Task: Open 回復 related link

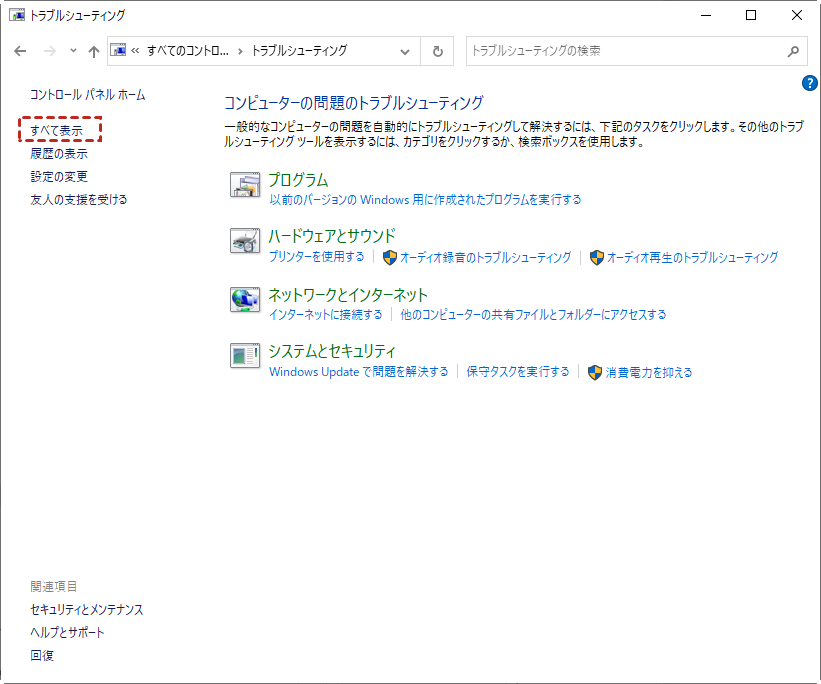Action: pyautogui.click(x=42, y=656)
